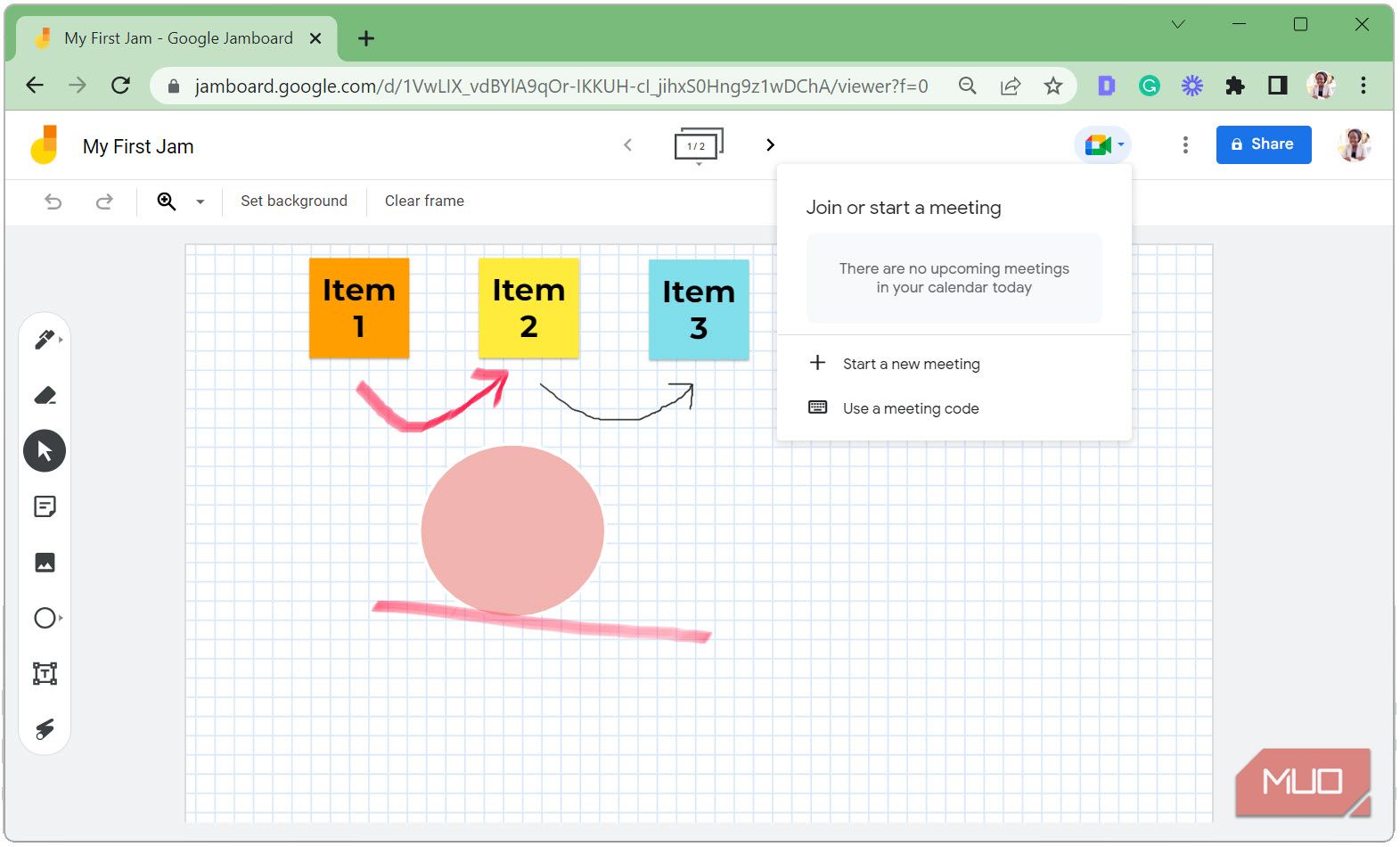Click the zoom magnifier icon
The image size is (1400, 847).
click(x=167, y=201)
